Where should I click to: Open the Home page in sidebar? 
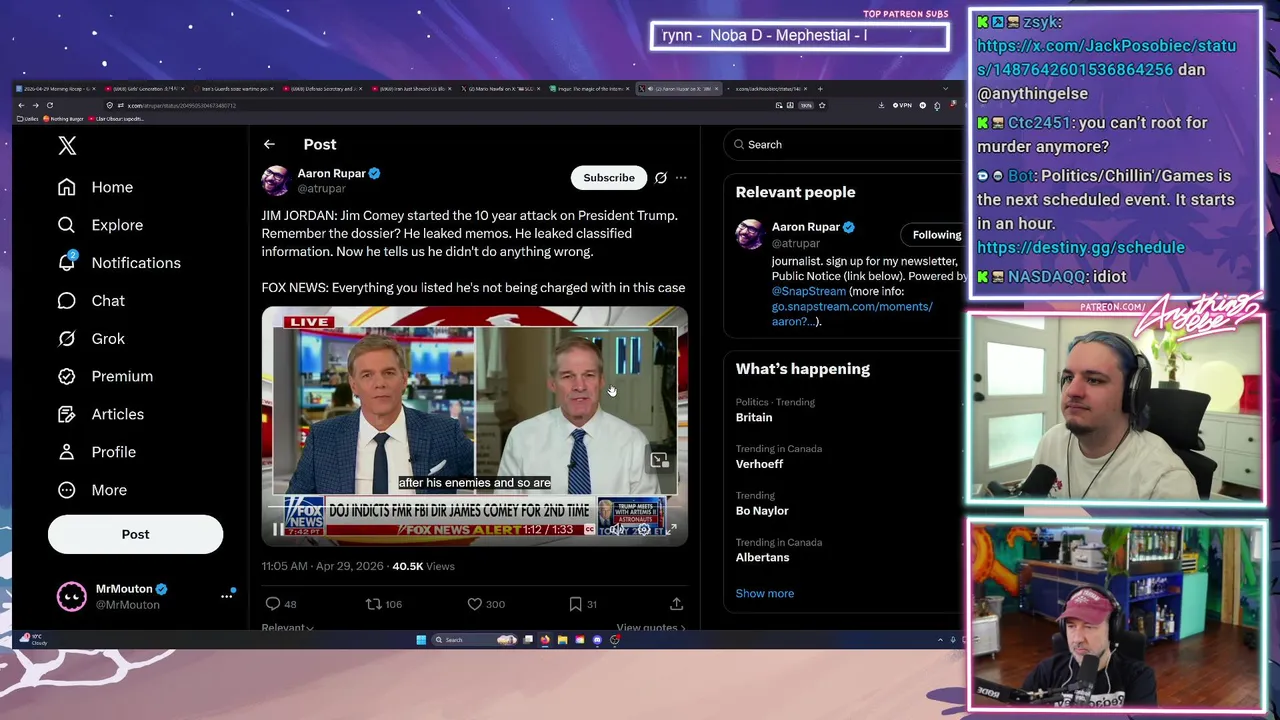coord(95,187)
